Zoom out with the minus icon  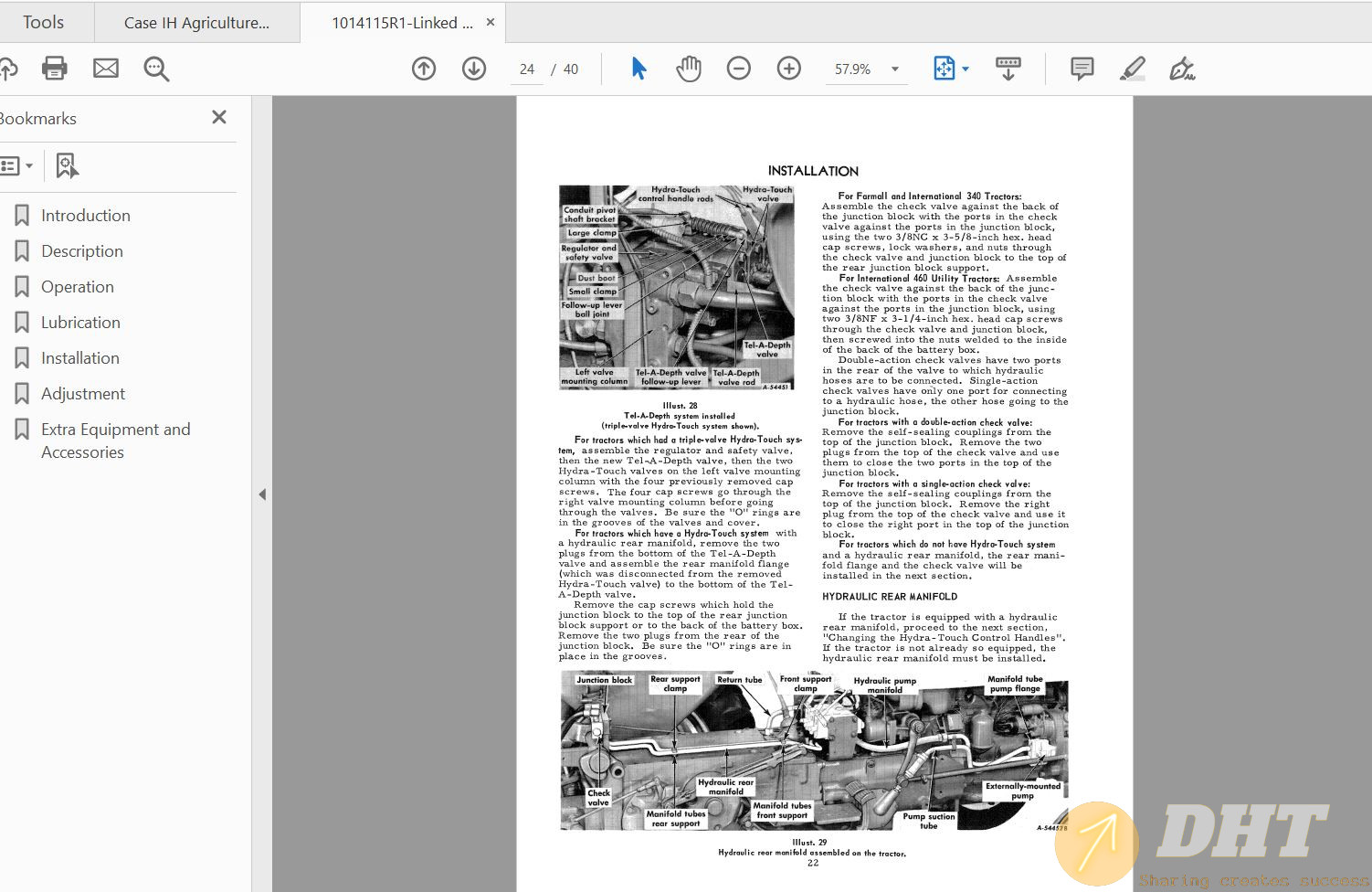pyautogui.click(x=739, y=69)
